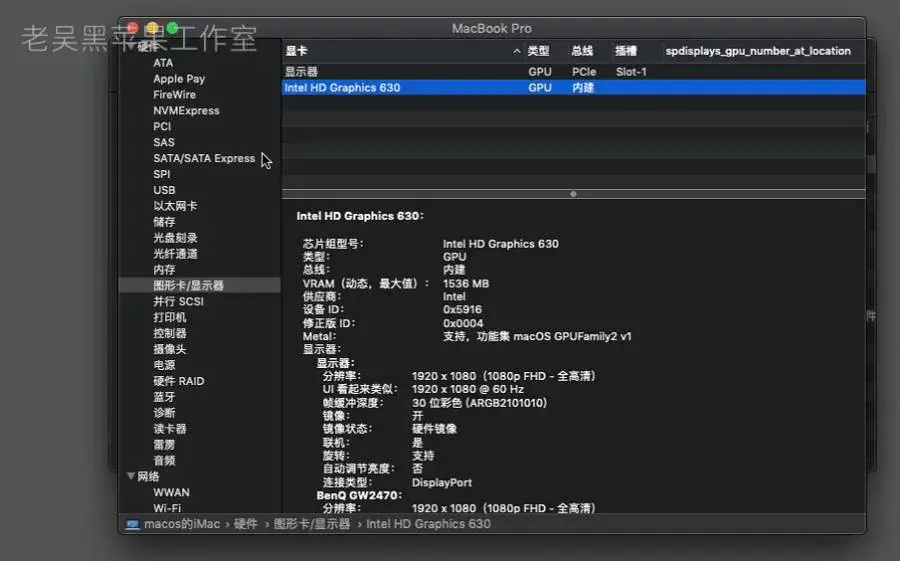
Task: Open the 内存 sidebar entry
Action: pos(164,269)
